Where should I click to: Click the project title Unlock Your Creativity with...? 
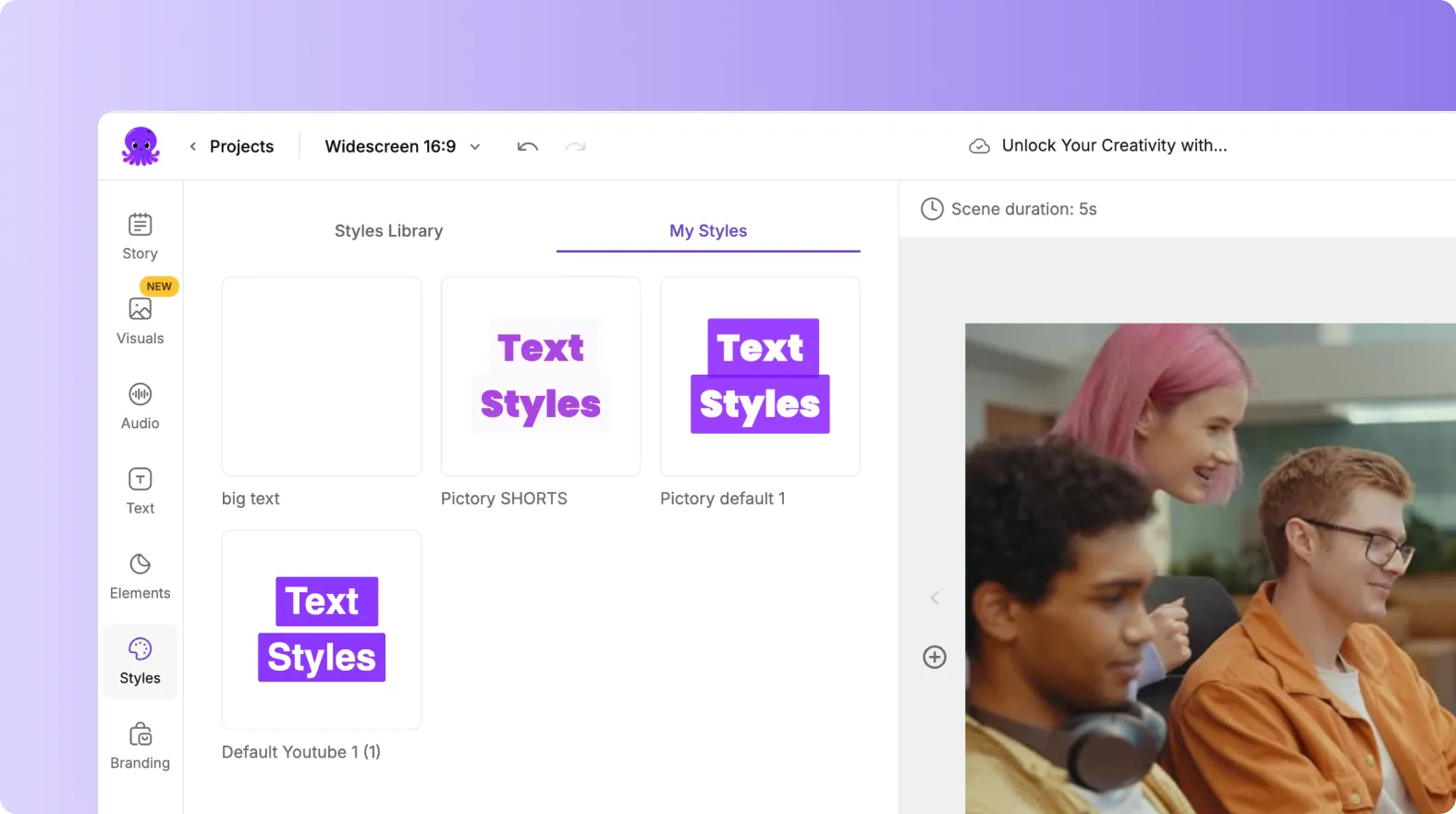click(1114, 145)
